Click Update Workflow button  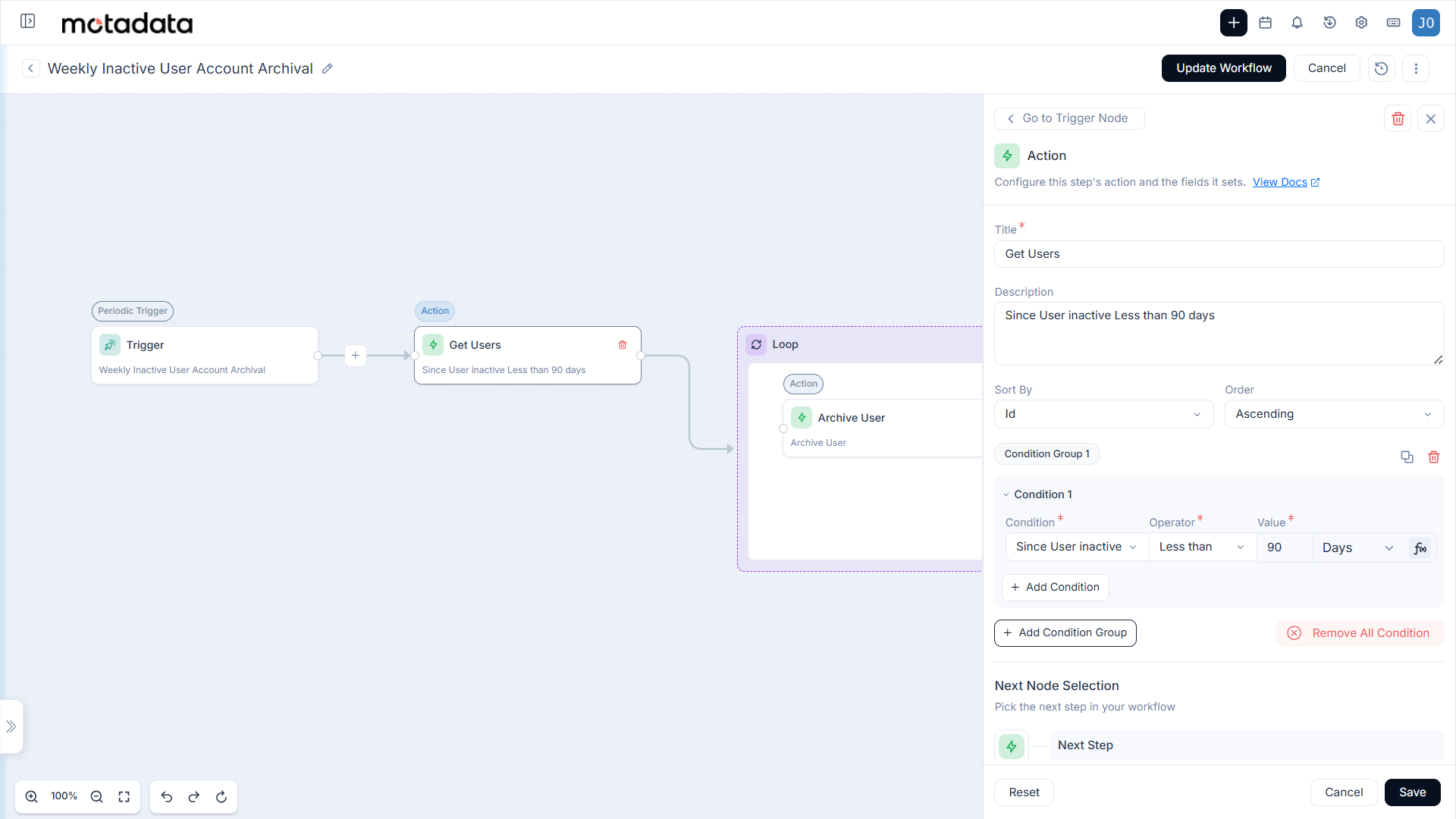(1223, 68)
